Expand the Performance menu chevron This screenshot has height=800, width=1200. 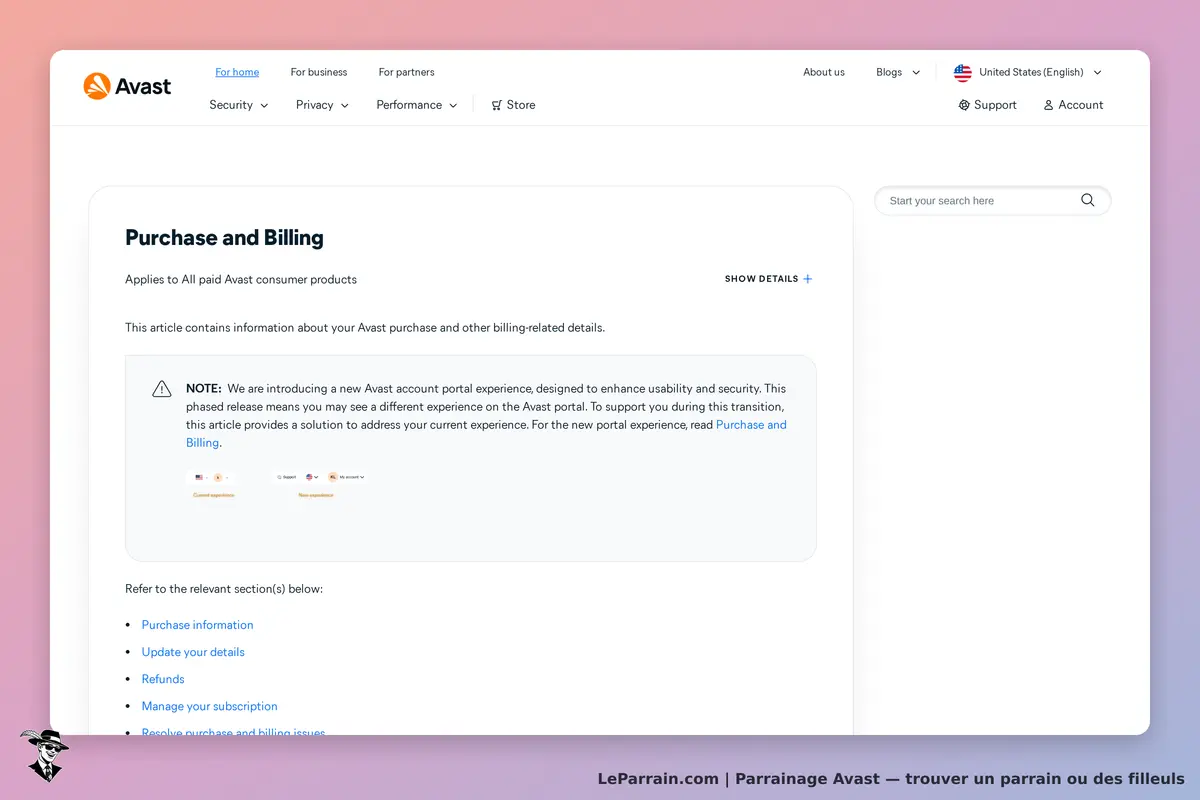coord(453,105)
